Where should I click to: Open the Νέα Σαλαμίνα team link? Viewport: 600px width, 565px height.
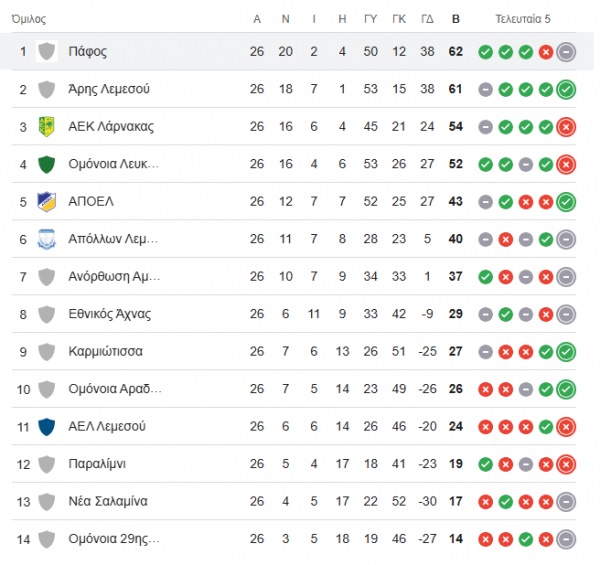coord(108,501)
